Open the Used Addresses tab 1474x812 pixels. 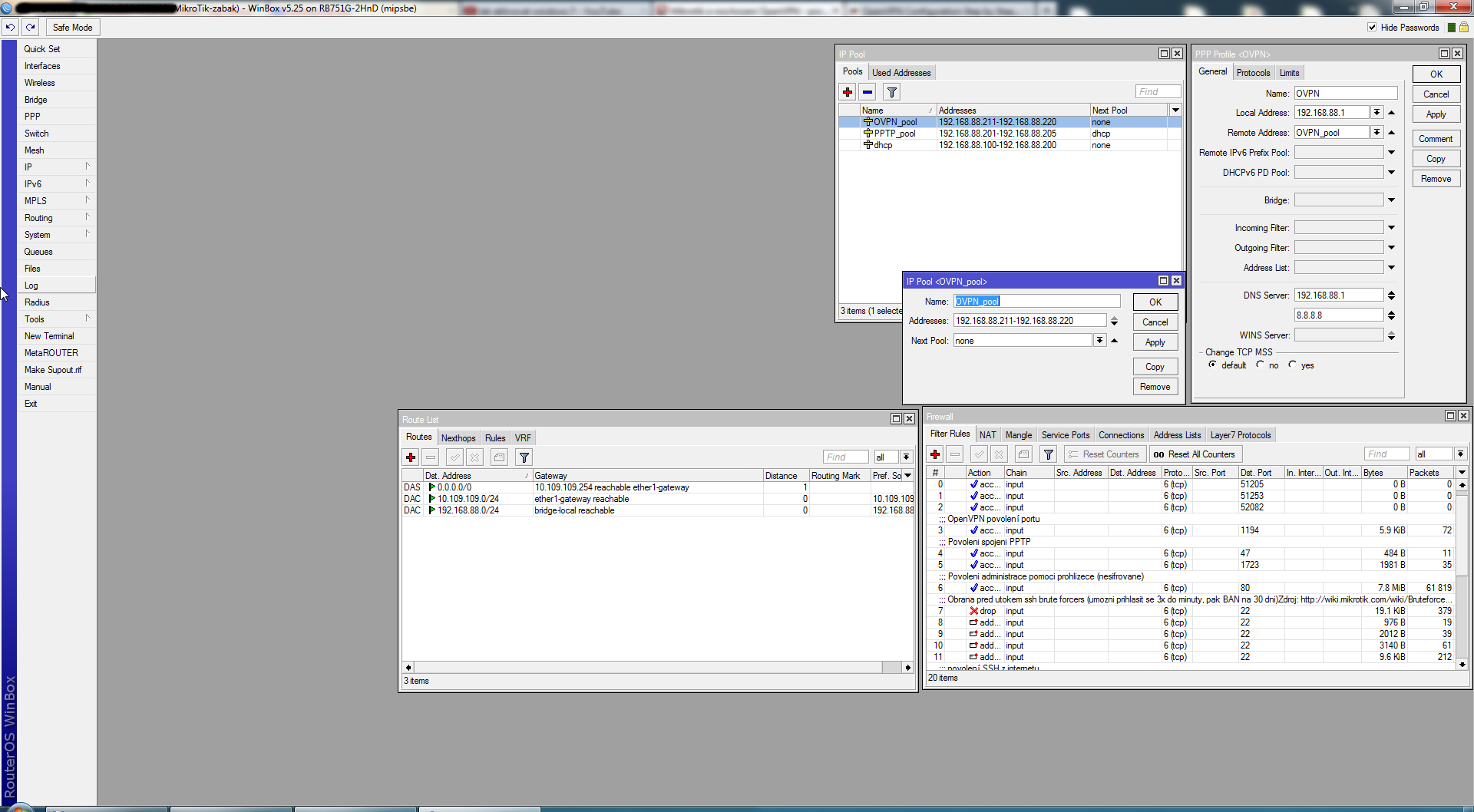[x=901, y=73]
